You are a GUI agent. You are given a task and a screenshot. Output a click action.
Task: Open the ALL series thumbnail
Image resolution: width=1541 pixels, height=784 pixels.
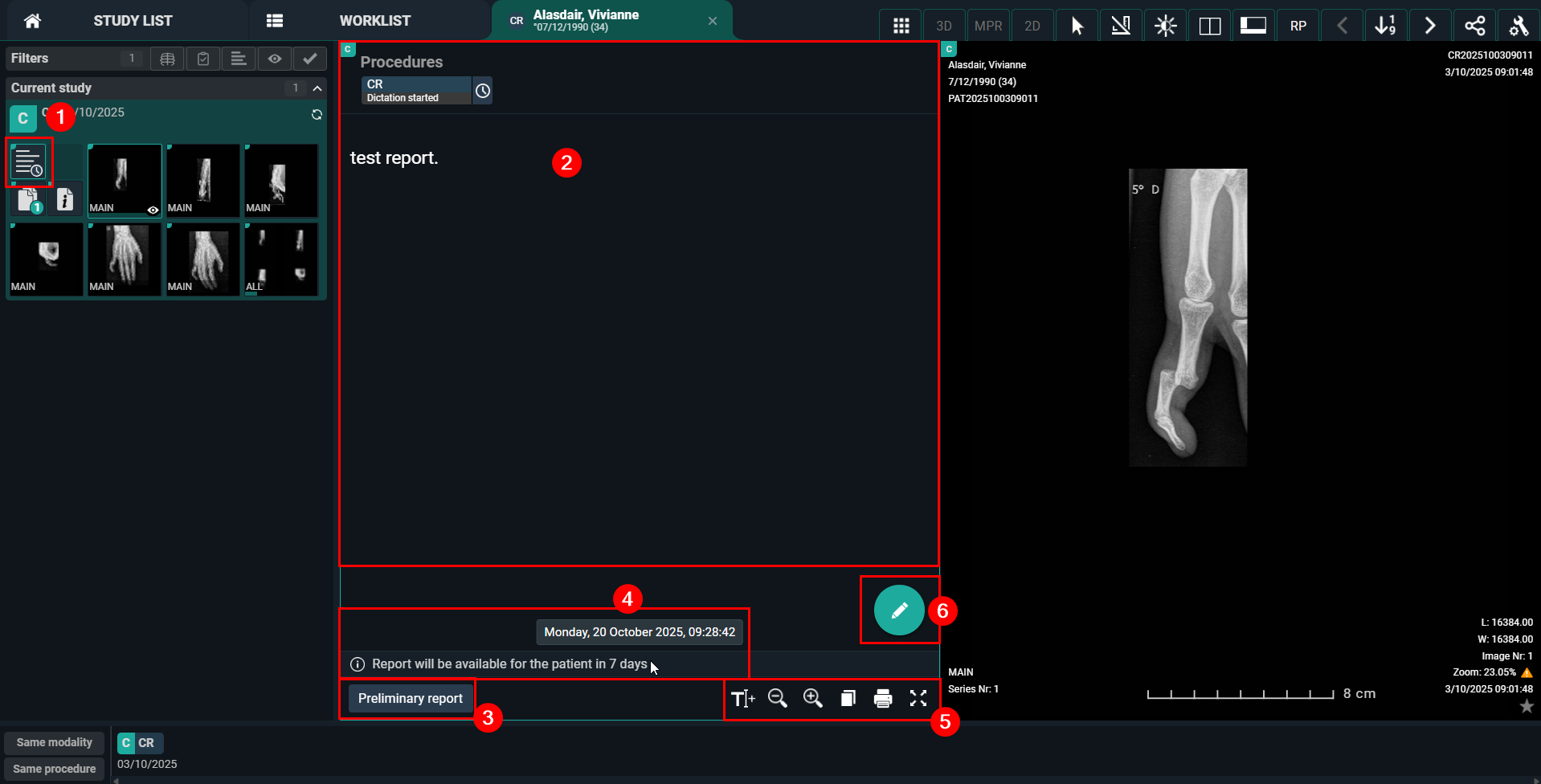(x=281, y=259)
